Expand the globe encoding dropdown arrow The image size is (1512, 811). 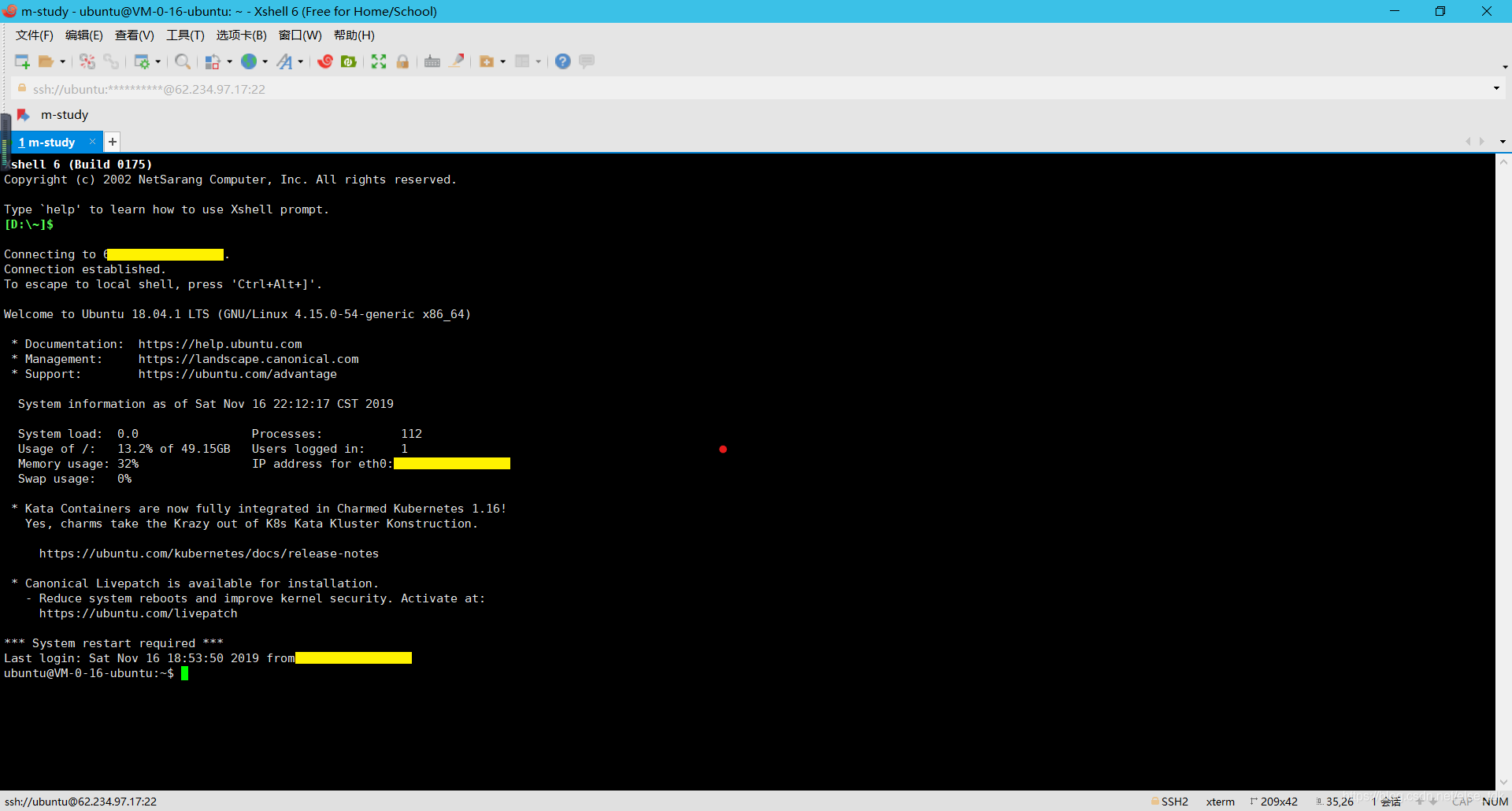pos(265,61)
